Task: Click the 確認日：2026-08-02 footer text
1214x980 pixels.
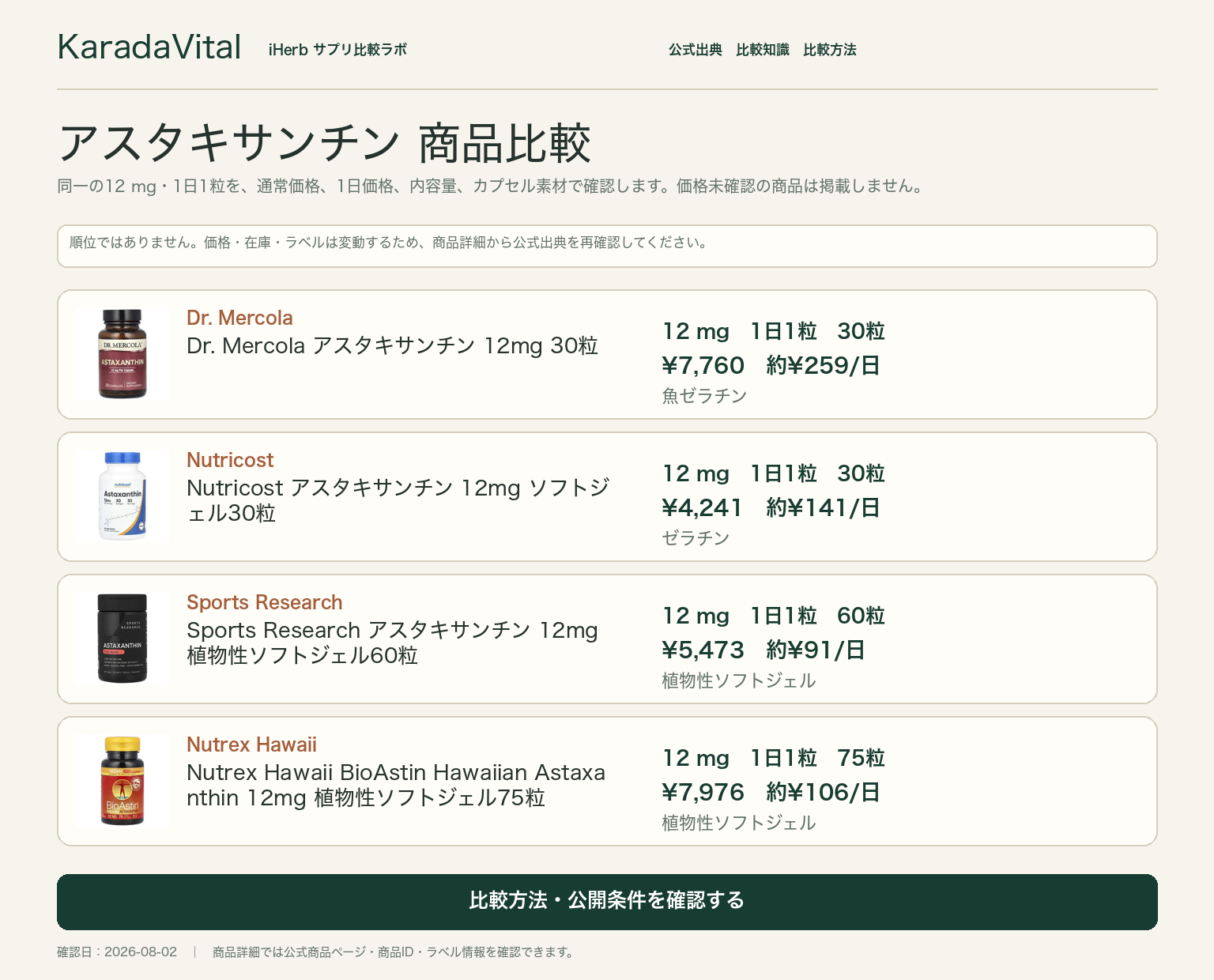Action: tap(117, 952)
